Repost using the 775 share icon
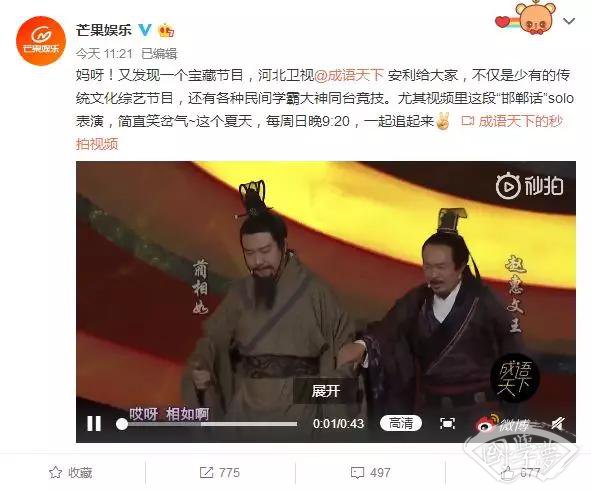591x491 pixels. pyautogui.click(x=220, y=473)
